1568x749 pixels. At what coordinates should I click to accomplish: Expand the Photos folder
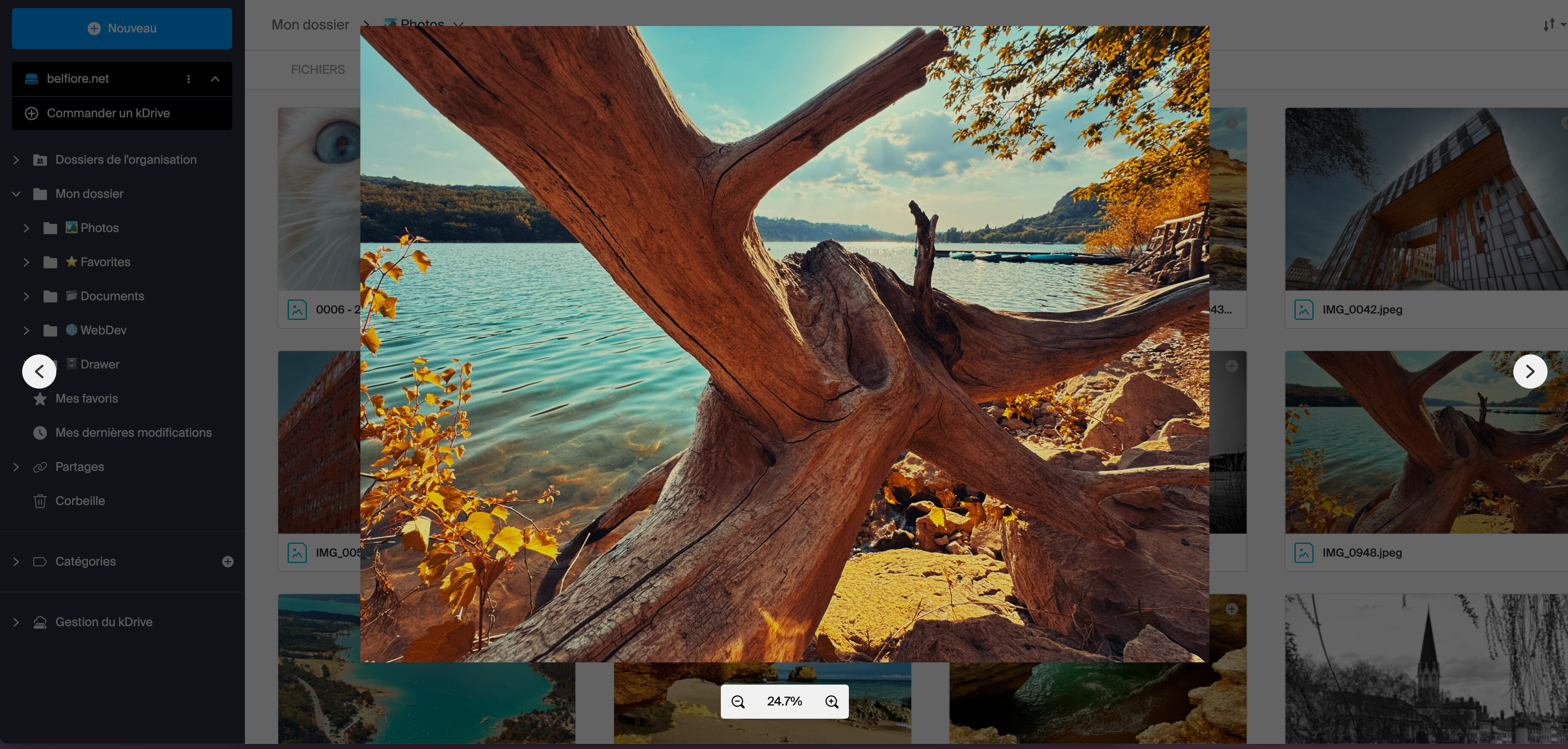26,228
